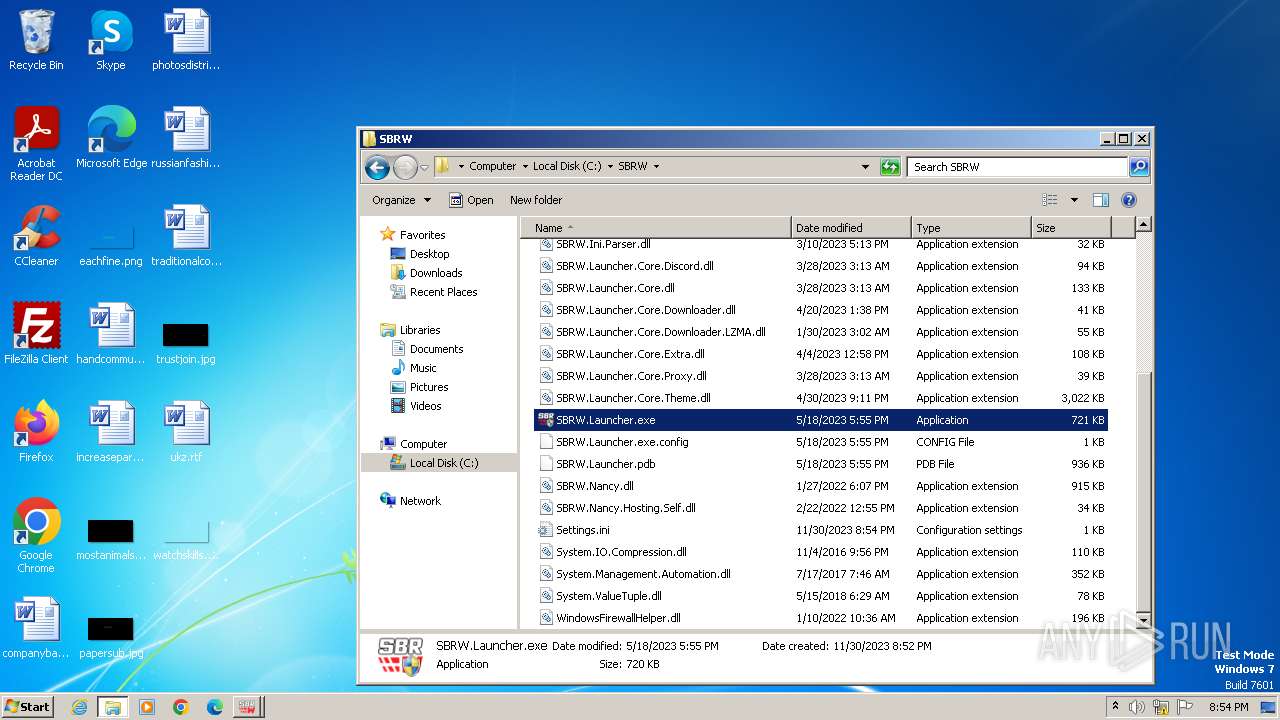Select Libraries in the navigation pane
This screenshot has height=720, width=1280.
click(x=420, y=330)
